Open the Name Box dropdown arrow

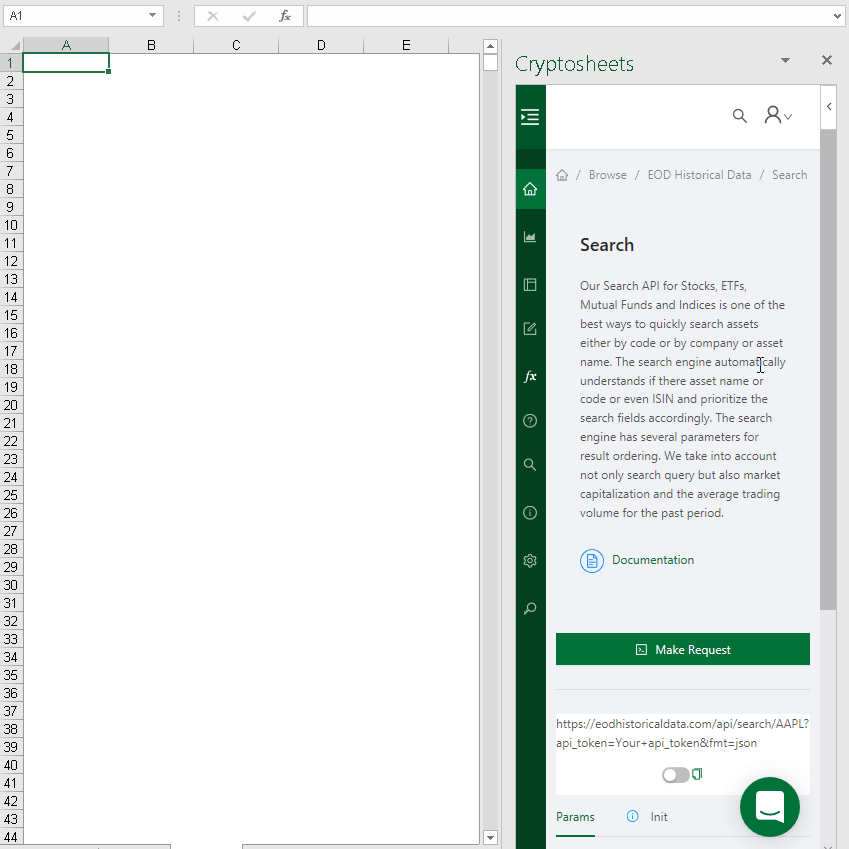click(153, 15)
